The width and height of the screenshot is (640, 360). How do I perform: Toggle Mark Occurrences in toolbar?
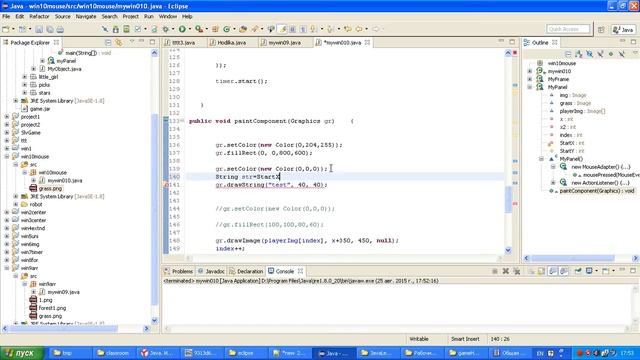point(282,29)
